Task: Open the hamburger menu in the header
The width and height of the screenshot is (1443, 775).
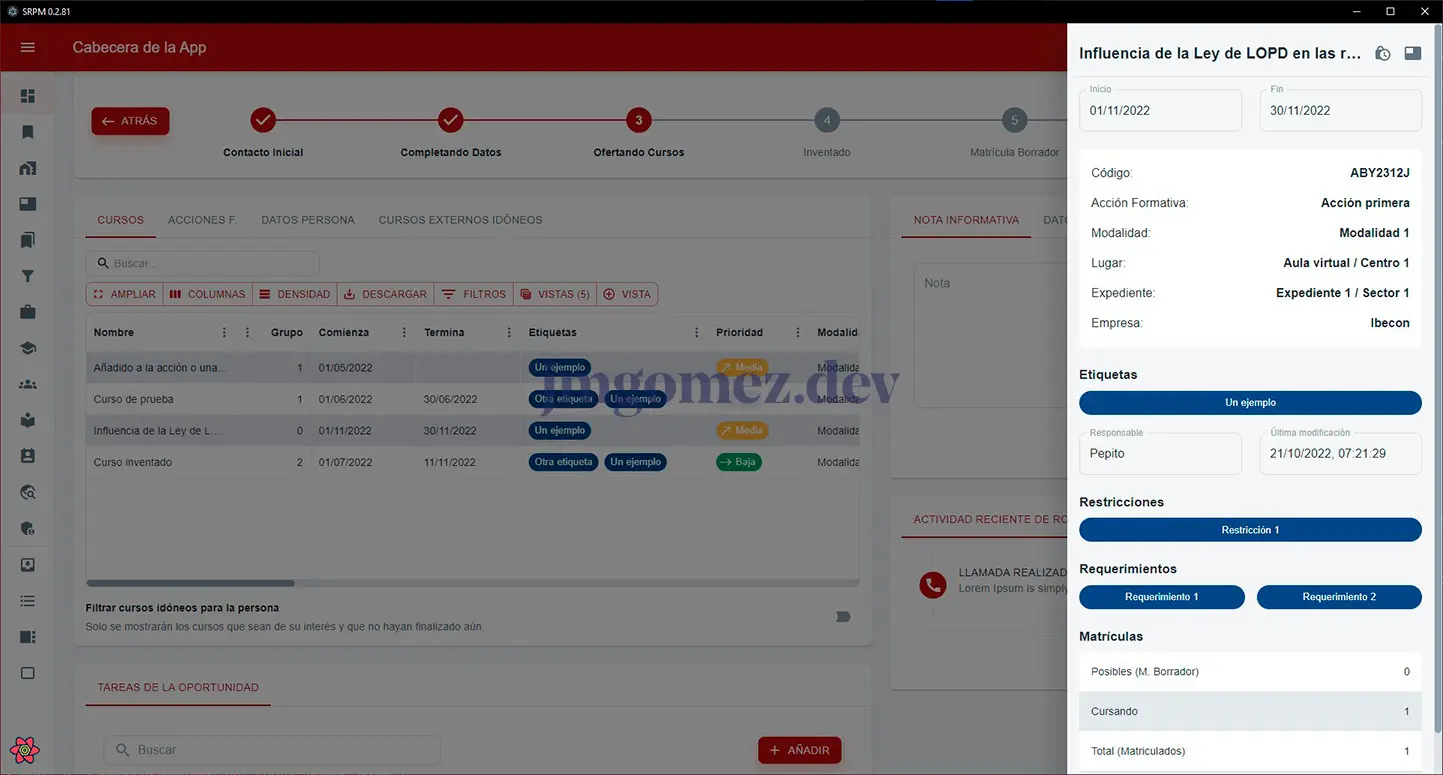Action: coord(28,48)
